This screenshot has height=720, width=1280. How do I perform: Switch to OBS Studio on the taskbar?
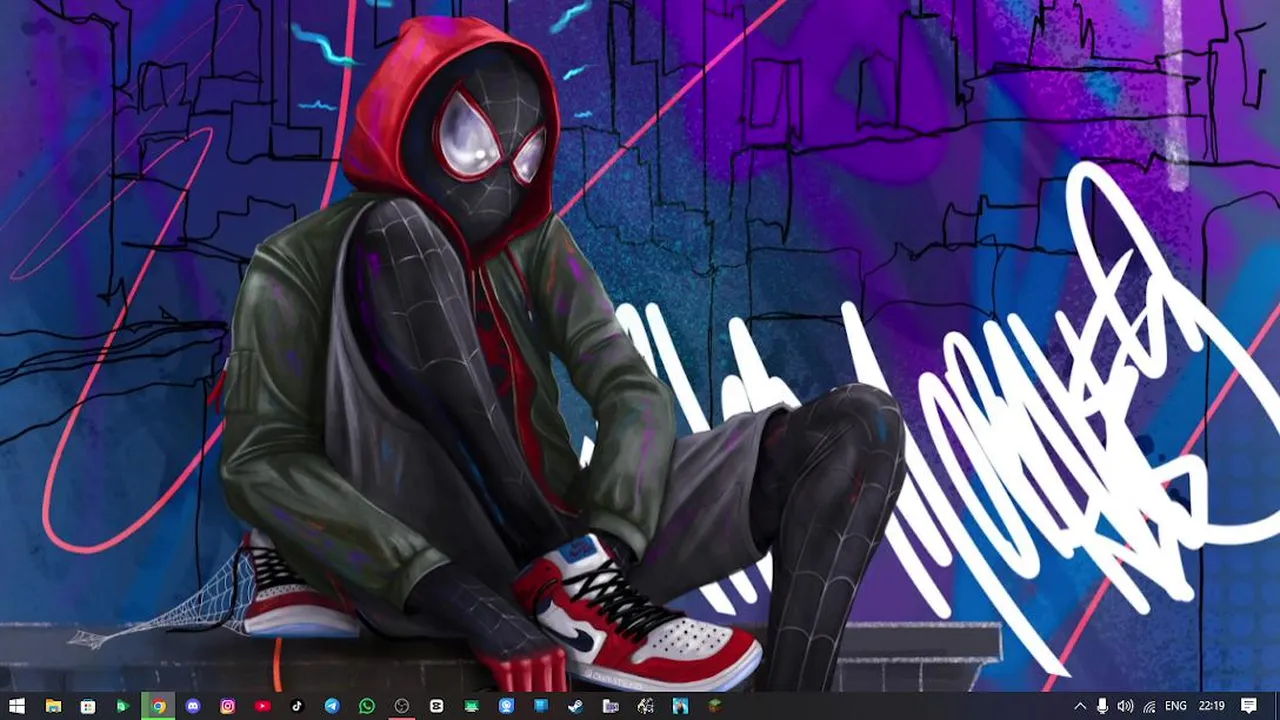coord(402,706)
